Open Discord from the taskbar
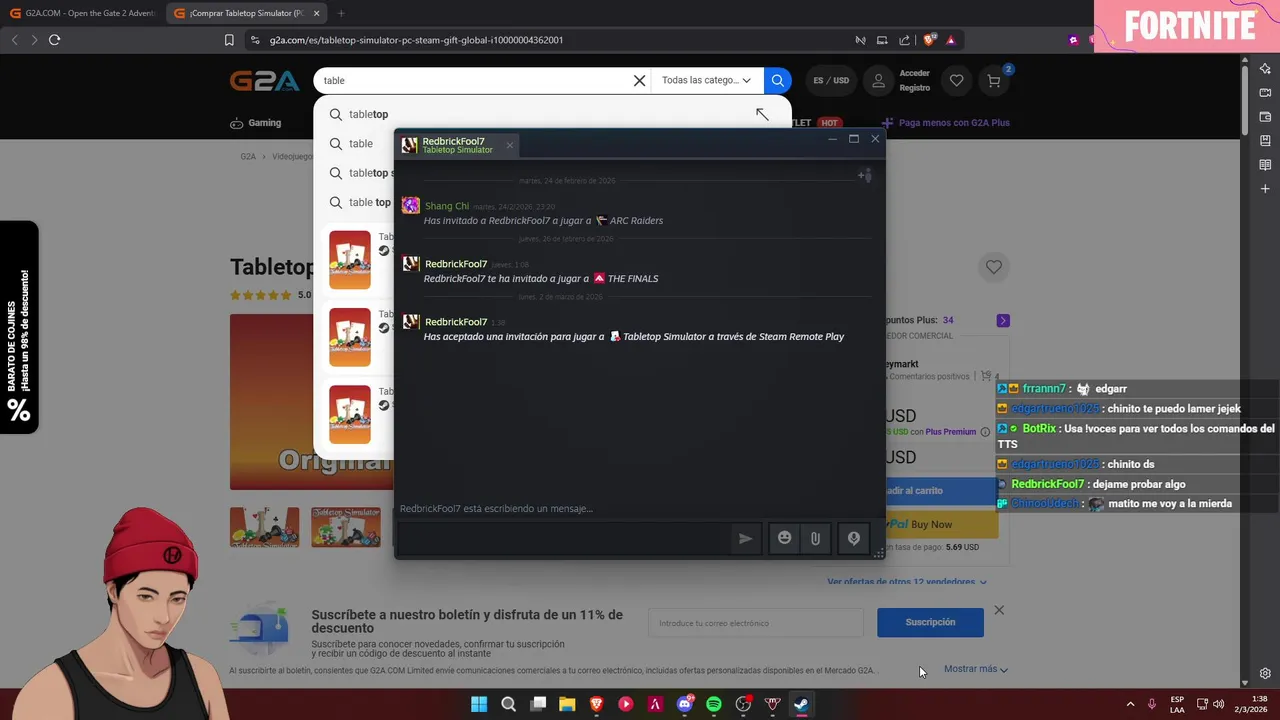The height and width of the screenshot is (720, 1280). [685, 704]
